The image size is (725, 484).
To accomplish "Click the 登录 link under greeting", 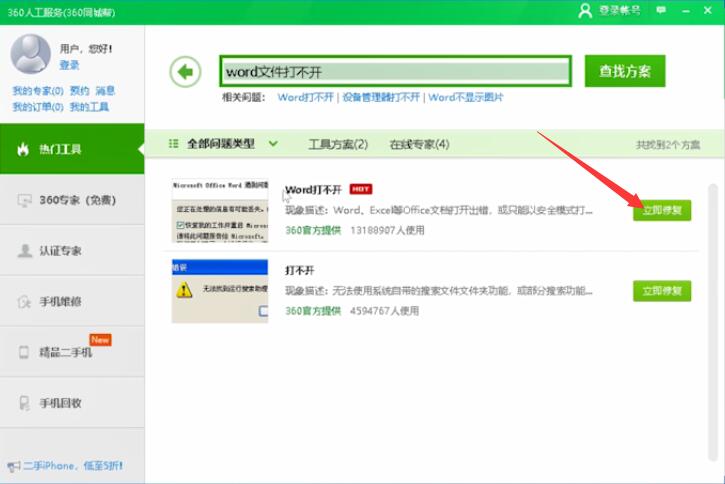I will pos(69,65).
